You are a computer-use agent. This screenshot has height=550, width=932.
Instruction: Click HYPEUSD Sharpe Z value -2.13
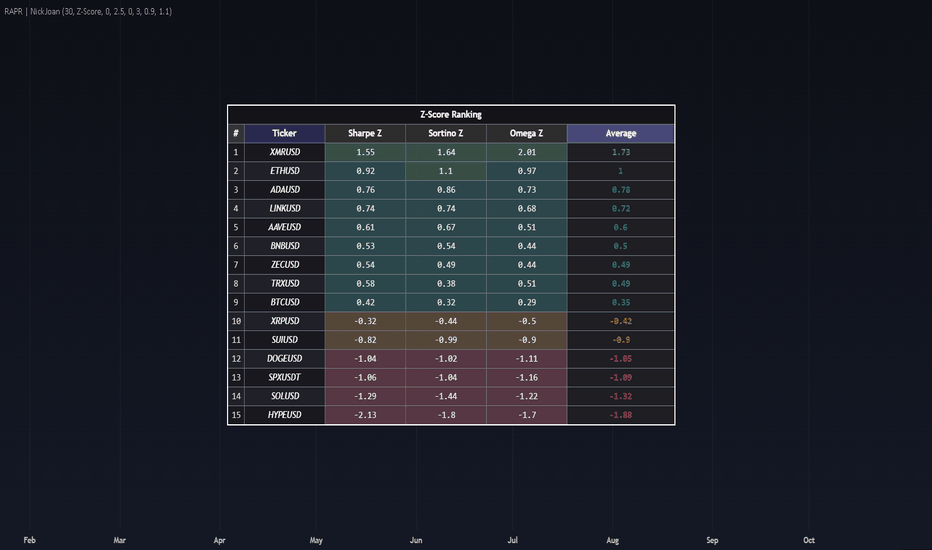pos(365,414)
